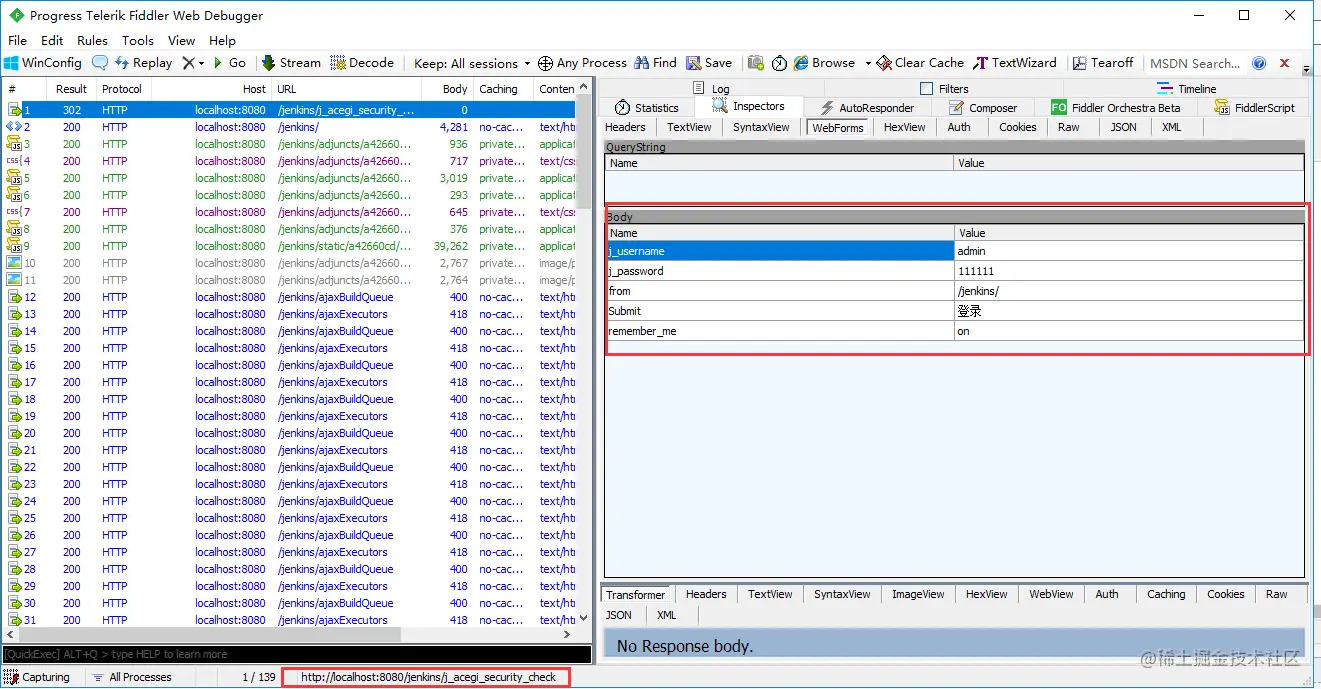Screen dimensions: 1321x689
Task: Click j_password name cell
Action: (x=779, y=271)
